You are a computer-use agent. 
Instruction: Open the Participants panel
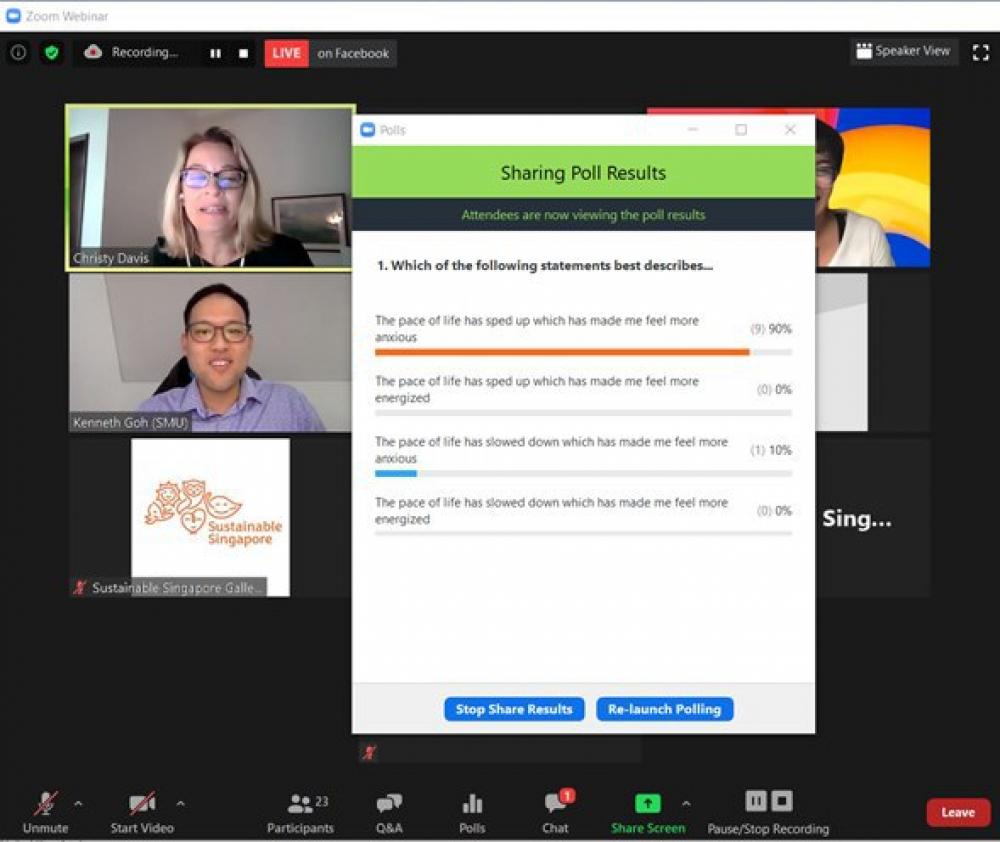pos(300,813)
